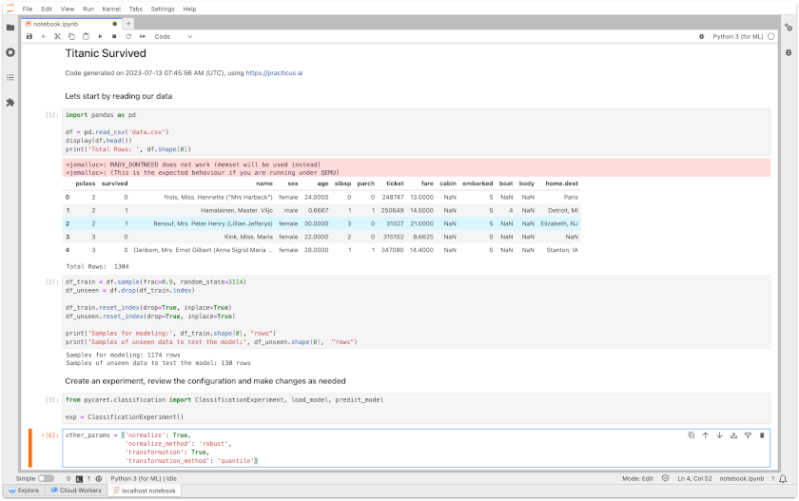Open the Tabs menu

(136, 9)
